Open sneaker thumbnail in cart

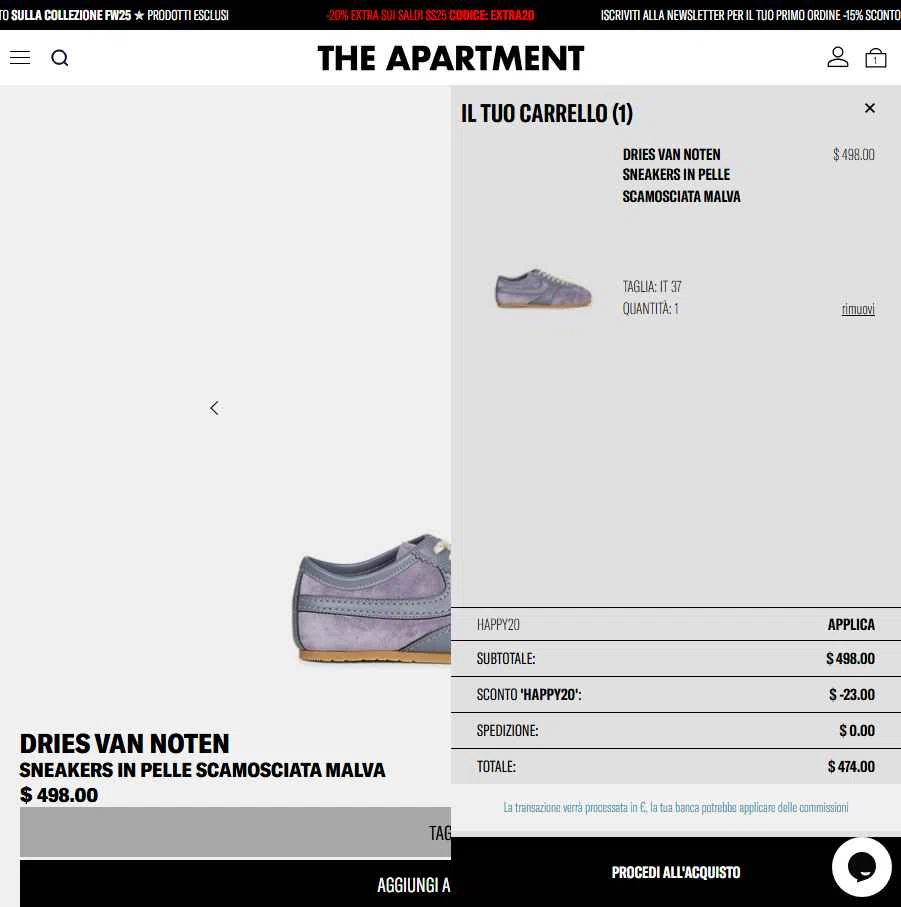pyautogui.click(x=543, y=288)
